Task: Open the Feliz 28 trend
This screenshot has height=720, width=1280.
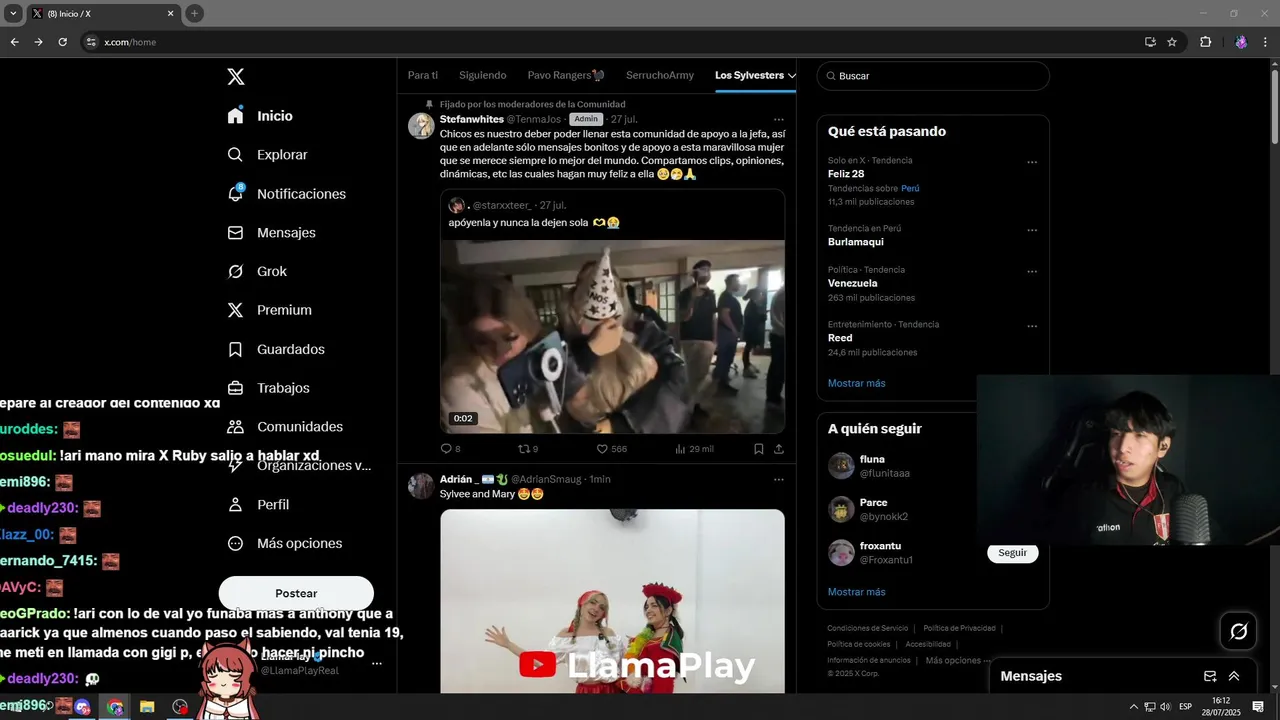Action: [846, 174]
